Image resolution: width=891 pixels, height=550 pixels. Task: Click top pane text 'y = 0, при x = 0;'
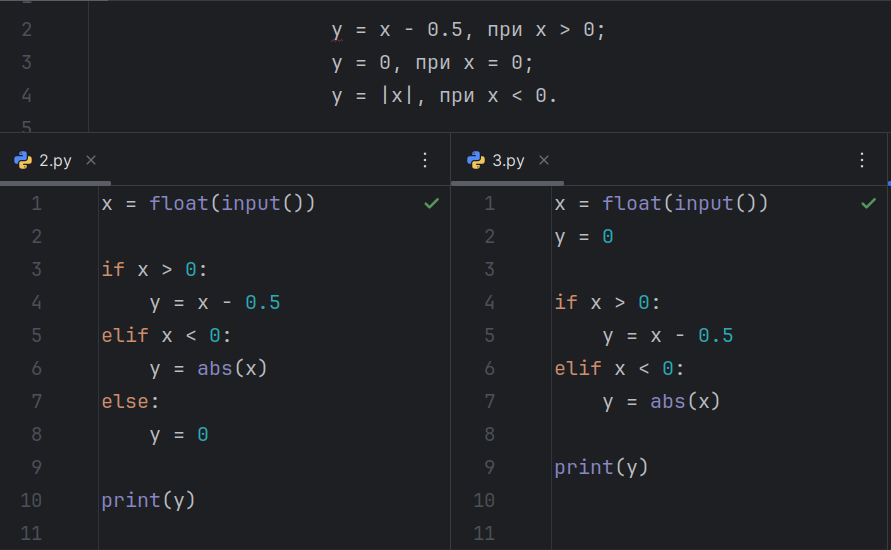pyautogui.click(x=432, y=62)
